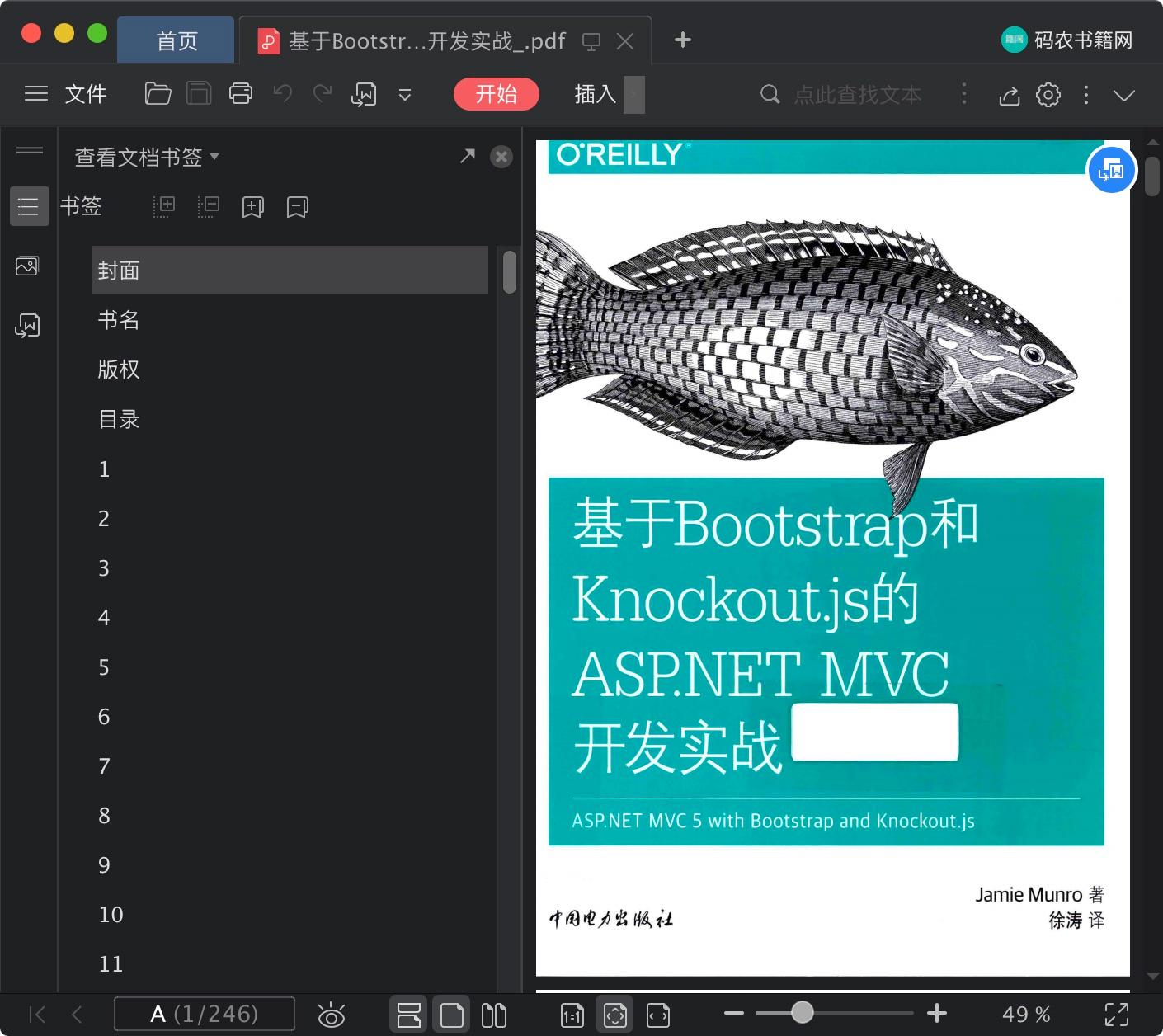Viewport: 1163px width, 1036px height.
Task: Open a file using the folder icon
Action: tap(157, 93)
